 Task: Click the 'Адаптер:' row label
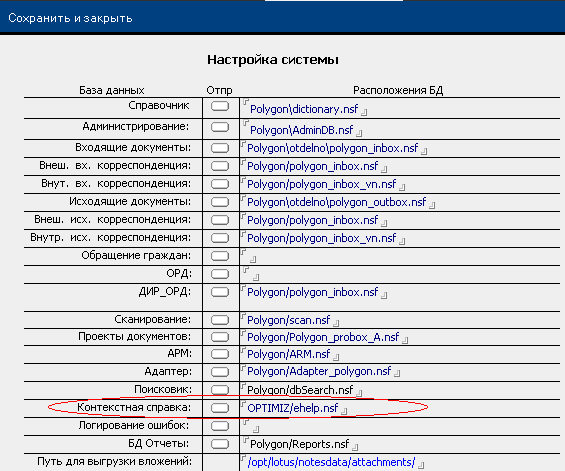(168, 371)
